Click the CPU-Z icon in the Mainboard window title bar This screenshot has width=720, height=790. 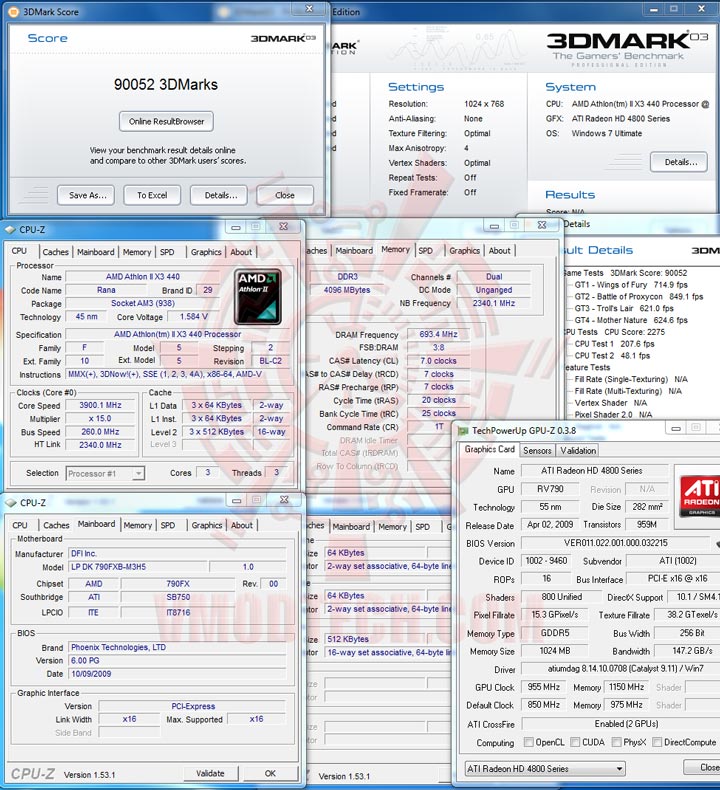[x=11, y=503]
